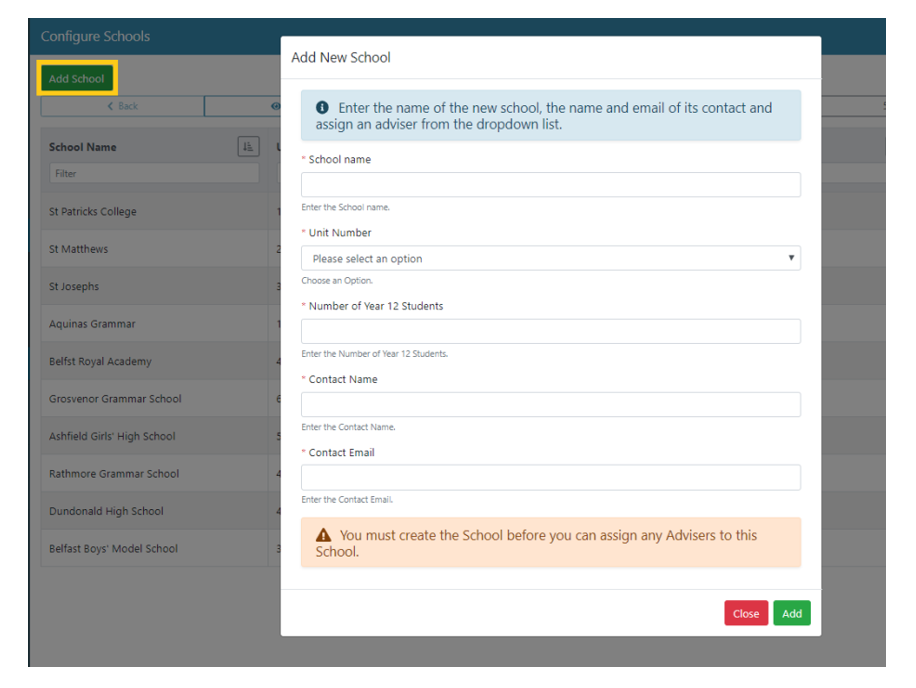The image size is (916, 688).
Task: Click the Add School button
Action: pos(77,78)
